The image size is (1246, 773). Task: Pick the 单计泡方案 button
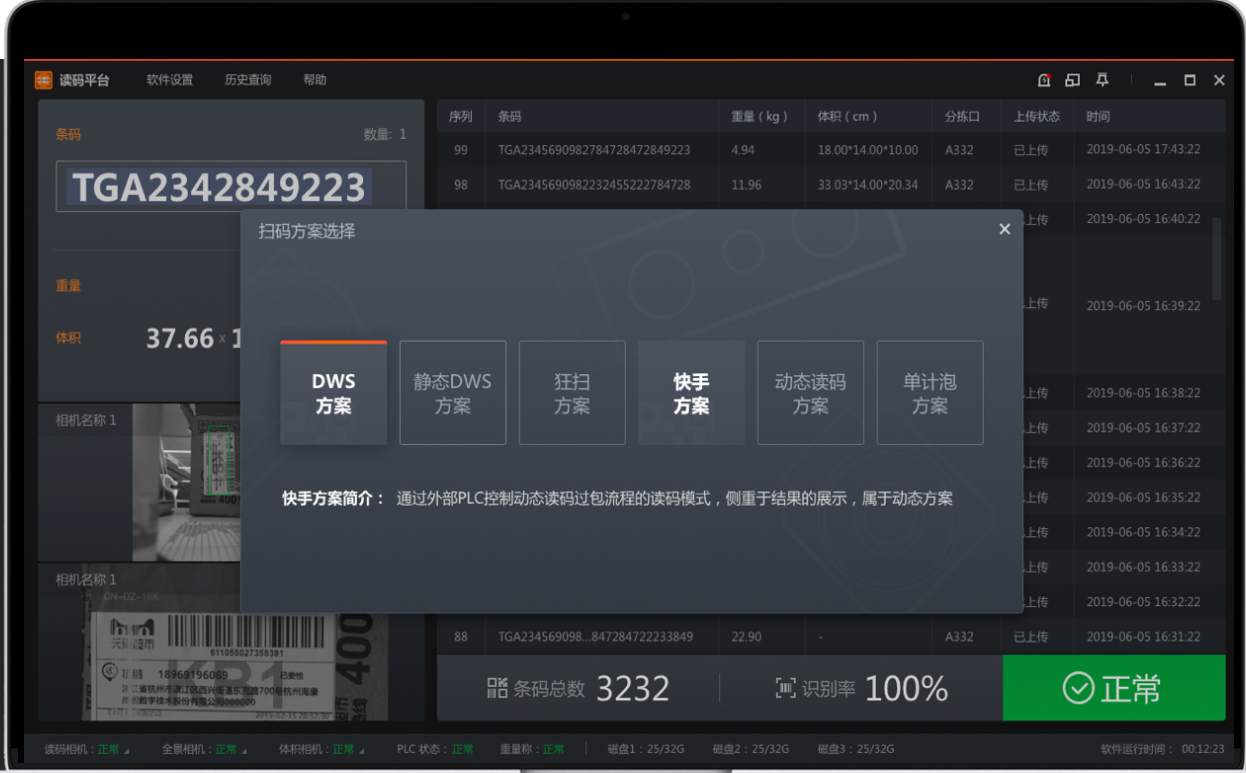click(x=929, y=393)
